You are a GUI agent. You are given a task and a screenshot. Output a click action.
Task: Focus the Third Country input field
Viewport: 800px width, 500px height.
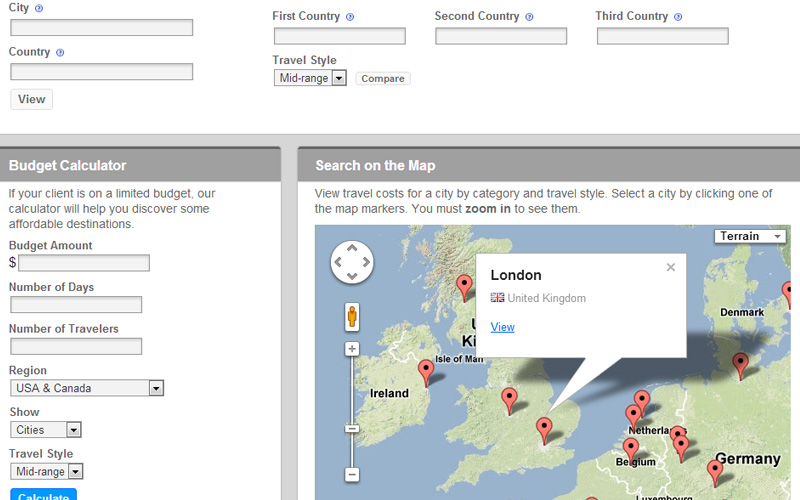pyautogui.click(x=663, y=36)
